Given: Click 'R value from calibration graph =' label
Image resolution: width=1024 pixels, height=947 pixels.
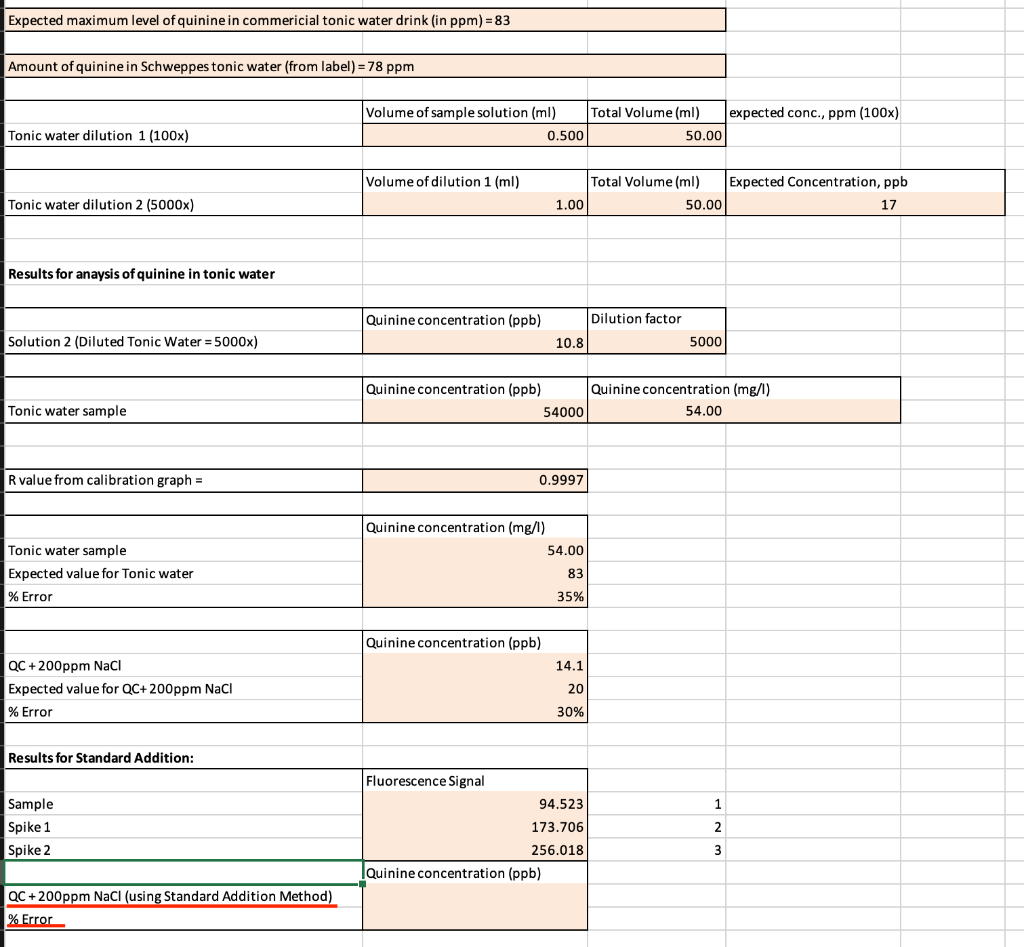Looking at the screenshot, I should pos(105,480).
